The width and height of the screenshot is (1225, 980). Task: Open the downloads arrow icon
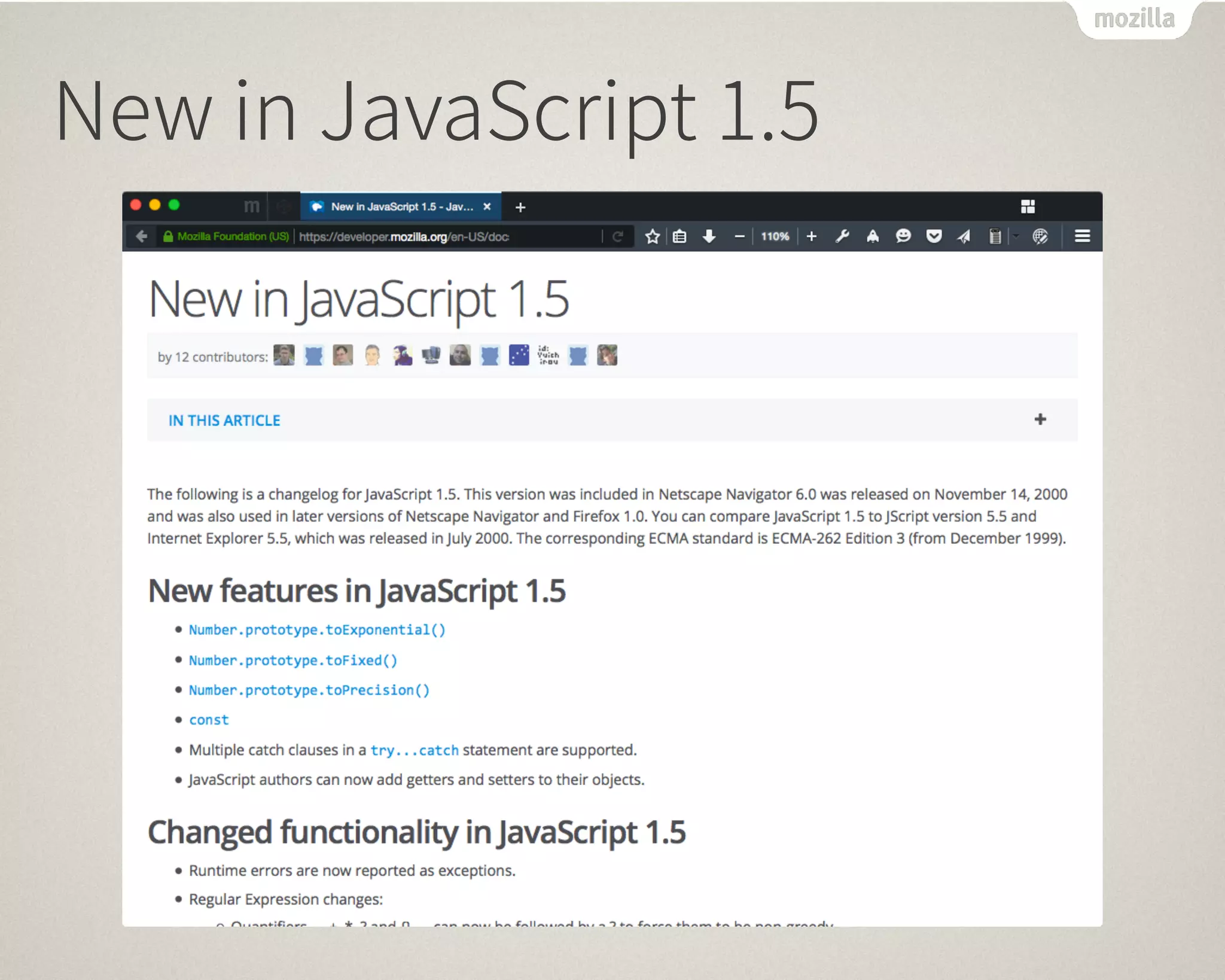(709, 236)
